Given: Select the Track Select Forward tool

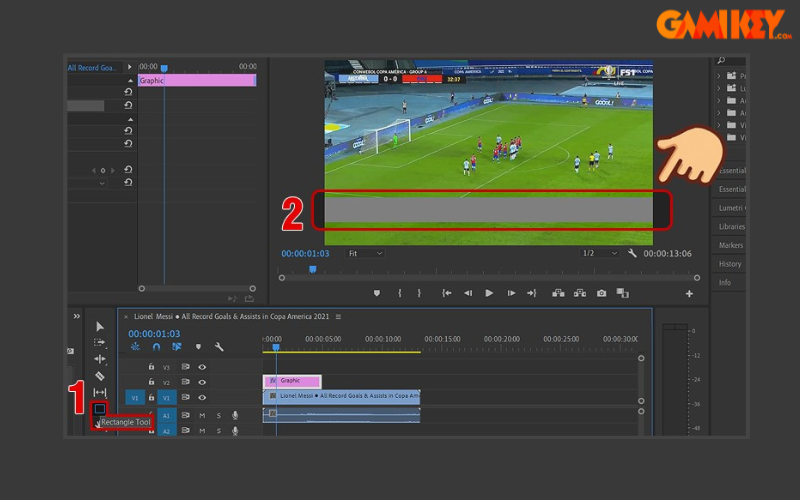Looking at the screenshot, I should pyautogui.click(x=99, y=342).
